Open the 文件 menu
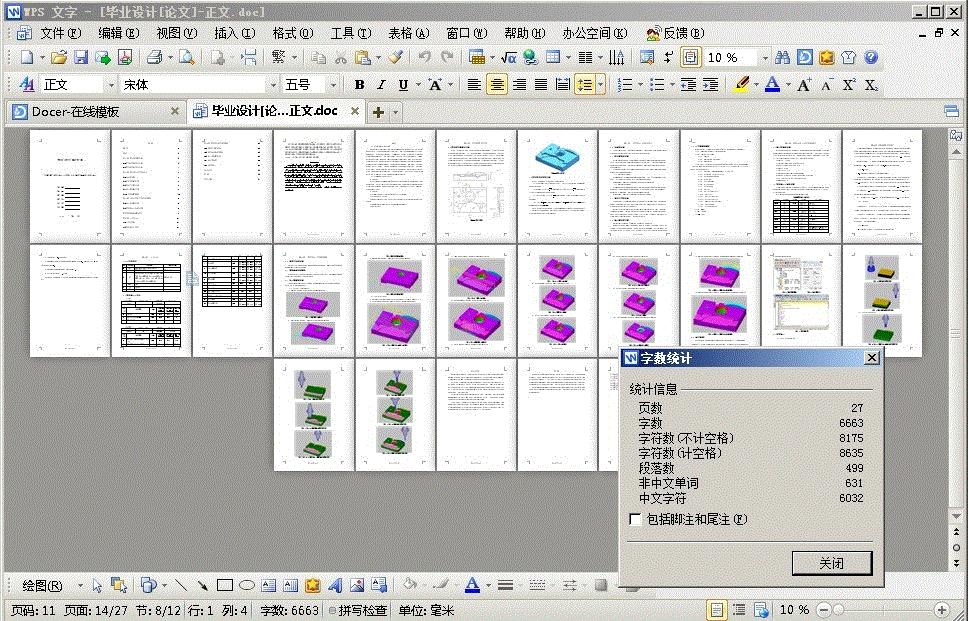The image size is (968, 621). pos(60,33)
